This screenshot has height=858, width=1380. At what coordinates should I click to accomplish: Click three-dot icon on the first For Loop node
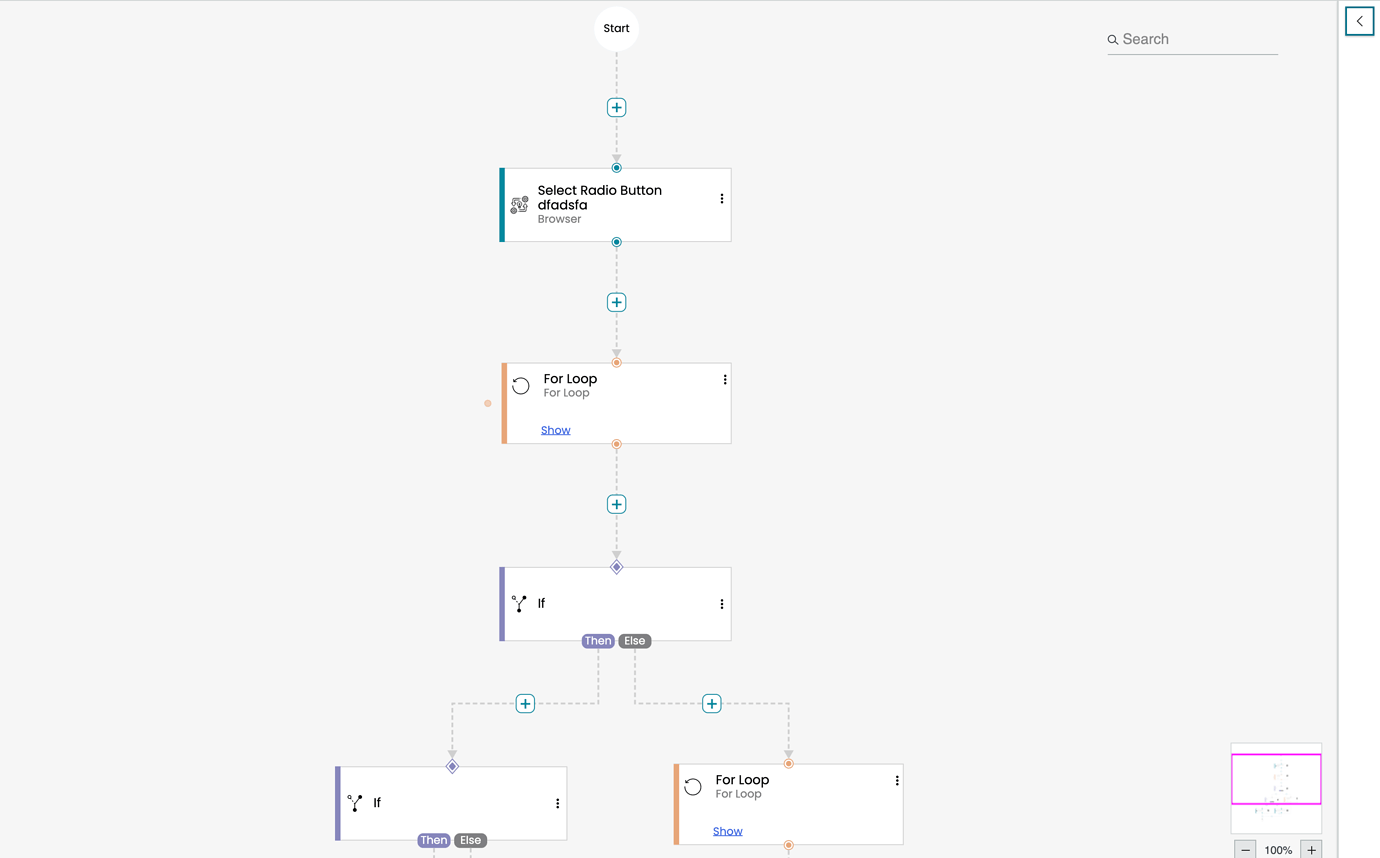(x=725, y=379)
